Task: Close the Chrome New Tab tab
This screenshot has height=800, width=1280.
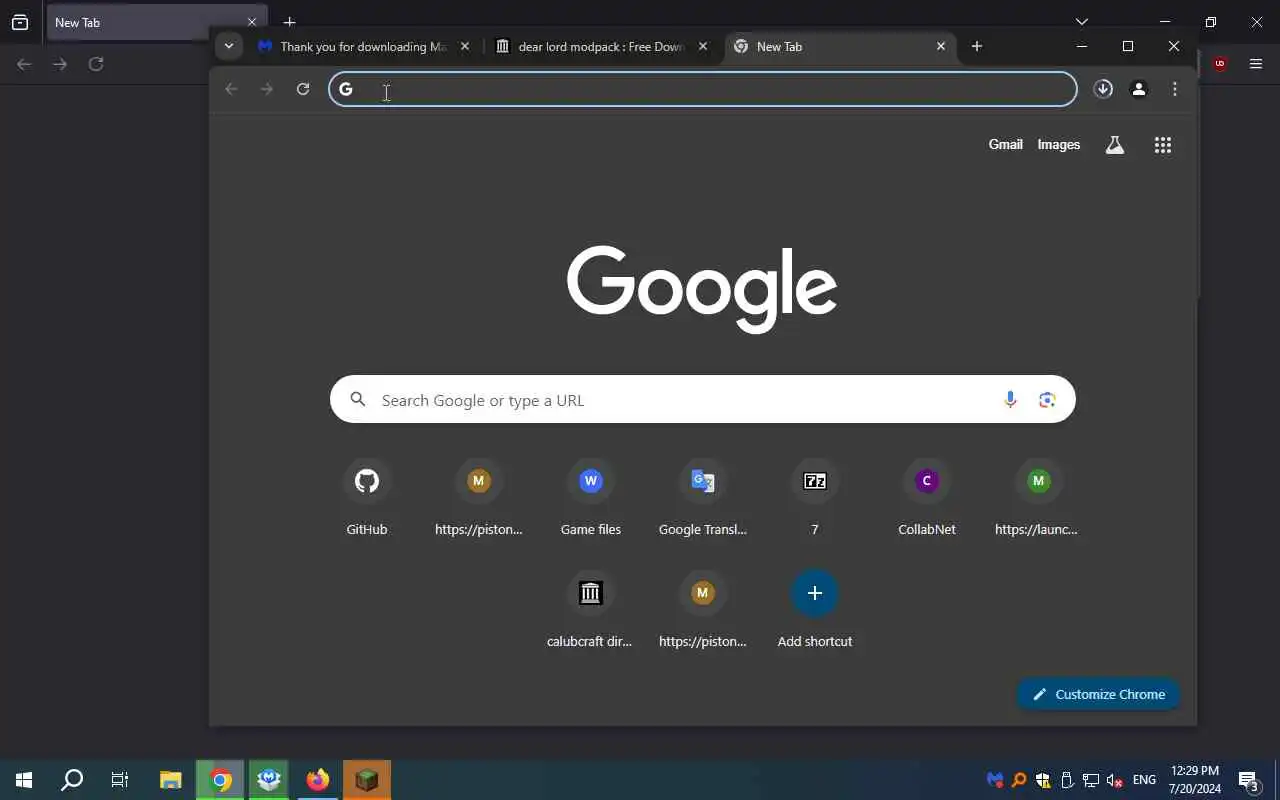Action: [x=941, y=46]
